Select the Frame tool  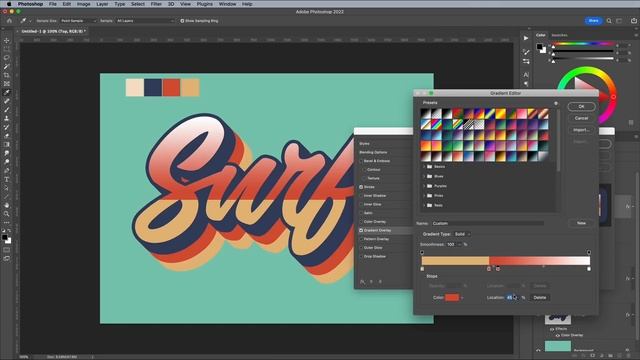7,84
